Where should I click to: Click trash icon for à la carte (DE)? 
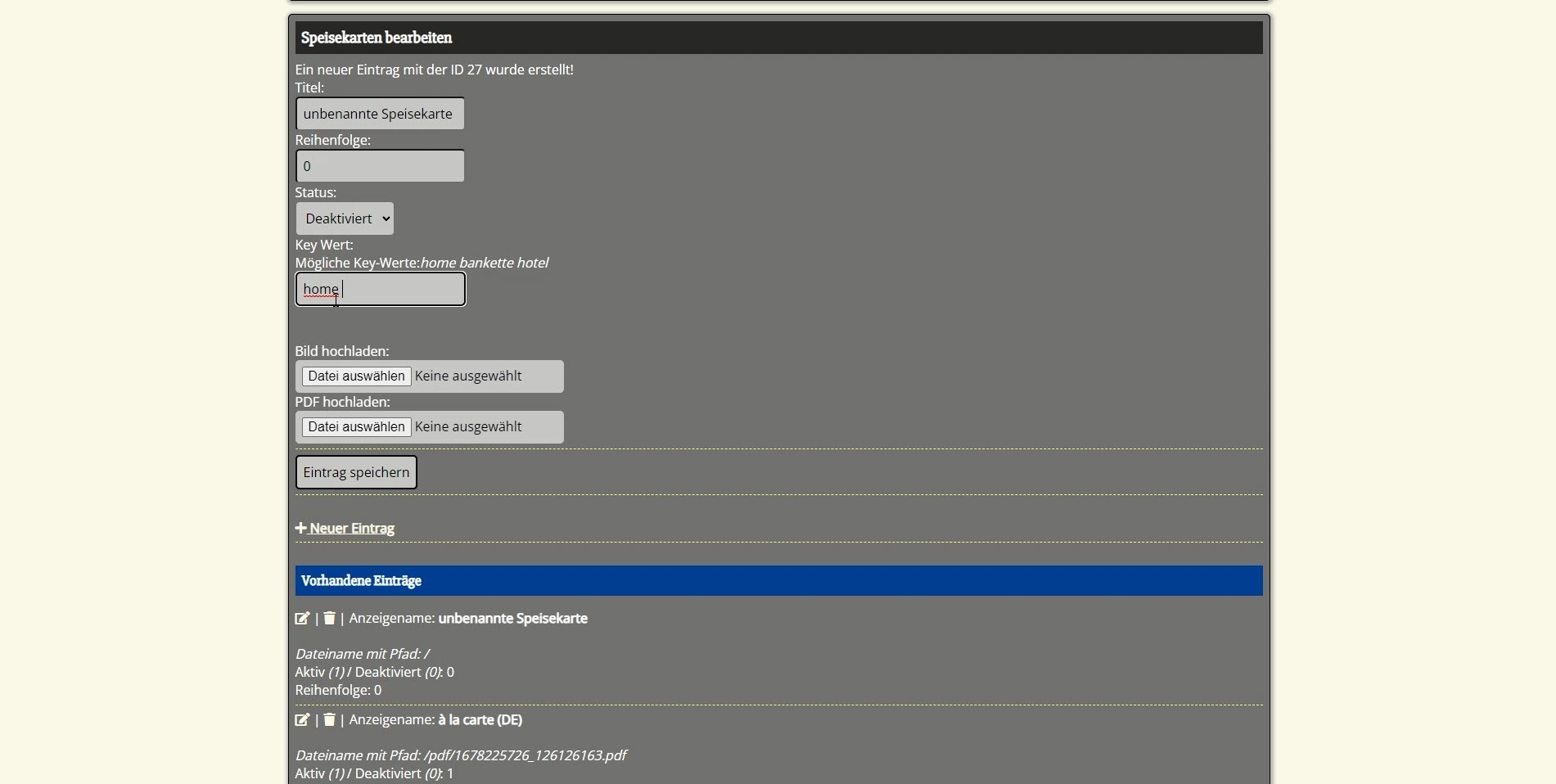coord(329,719)
